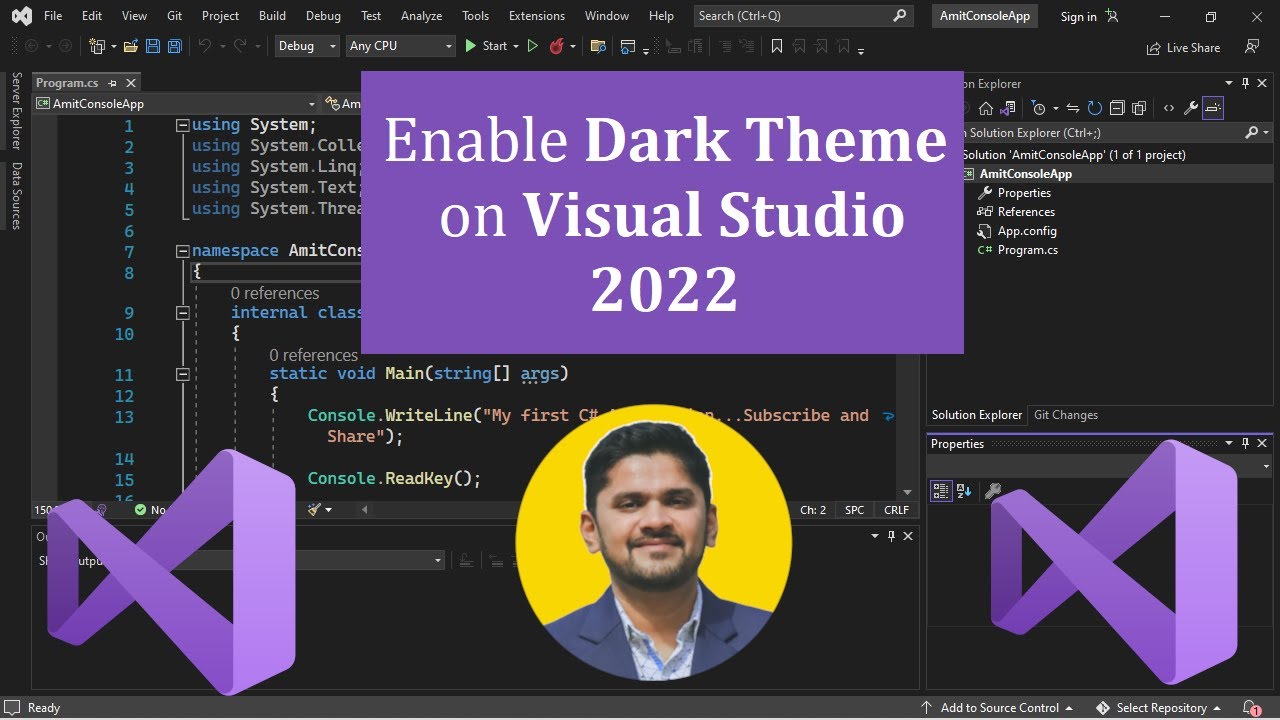The height and width of the screenshot is (720, 1280).
Task: Click the notifications bell in status bar
Action: [x=1250, y=708]
